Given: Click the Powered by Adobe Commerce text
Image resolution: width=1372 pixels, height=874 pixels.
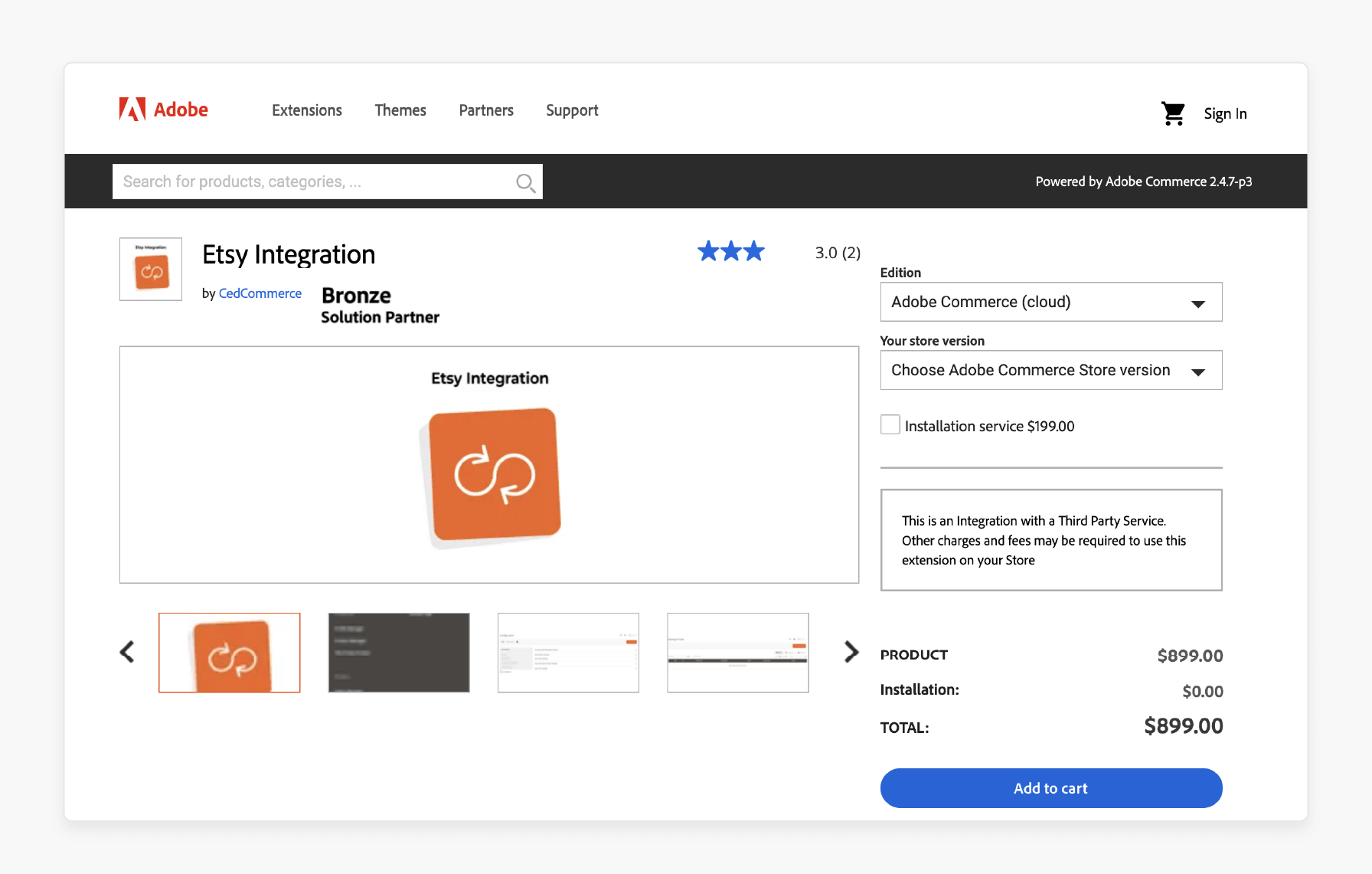Looking at the screenshot, I should (x=1144, y=182).
